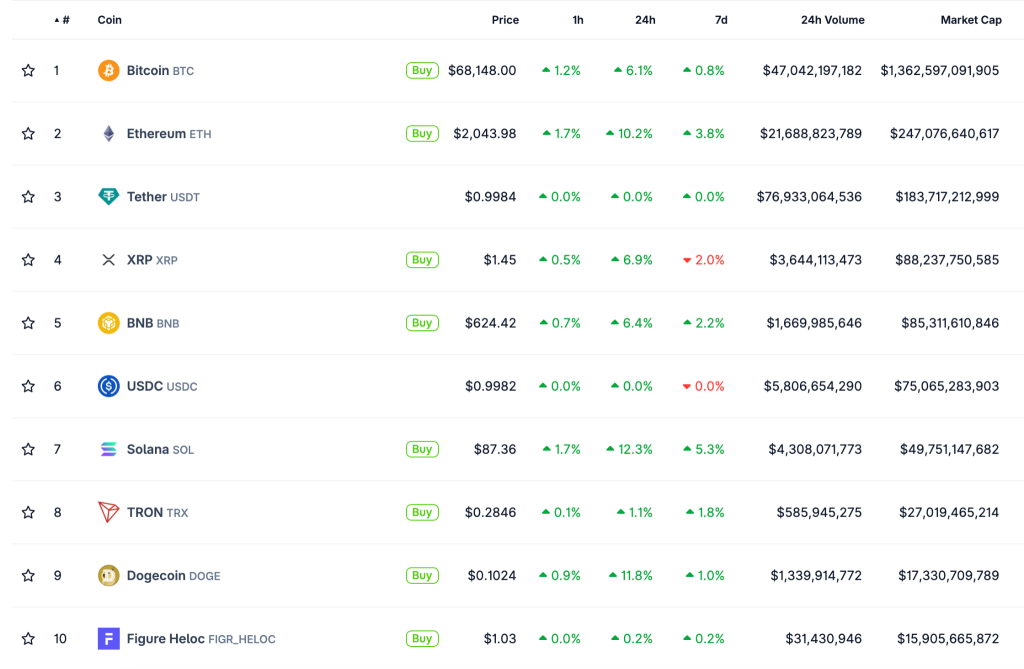Click the Ethereum diamond icon
The width and height of the screenshot is (1024, 669).
pyautogui.click(x=108, y=134)
